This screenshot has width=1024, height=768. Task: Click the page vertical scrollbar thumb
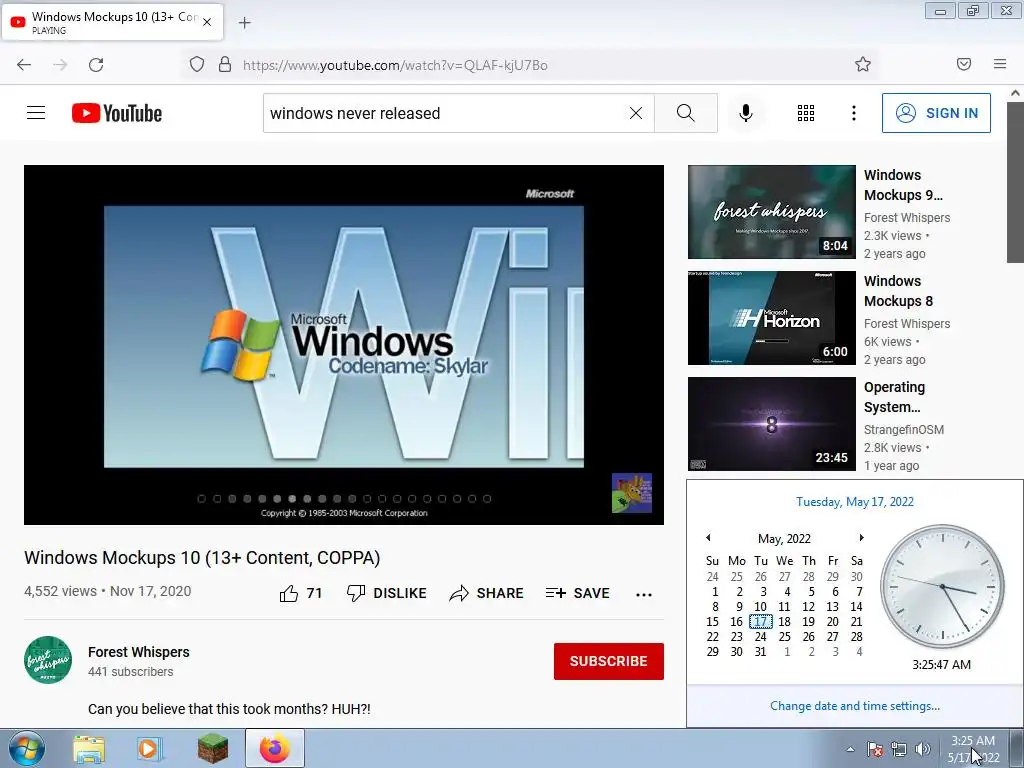(x=1015, y=183)
